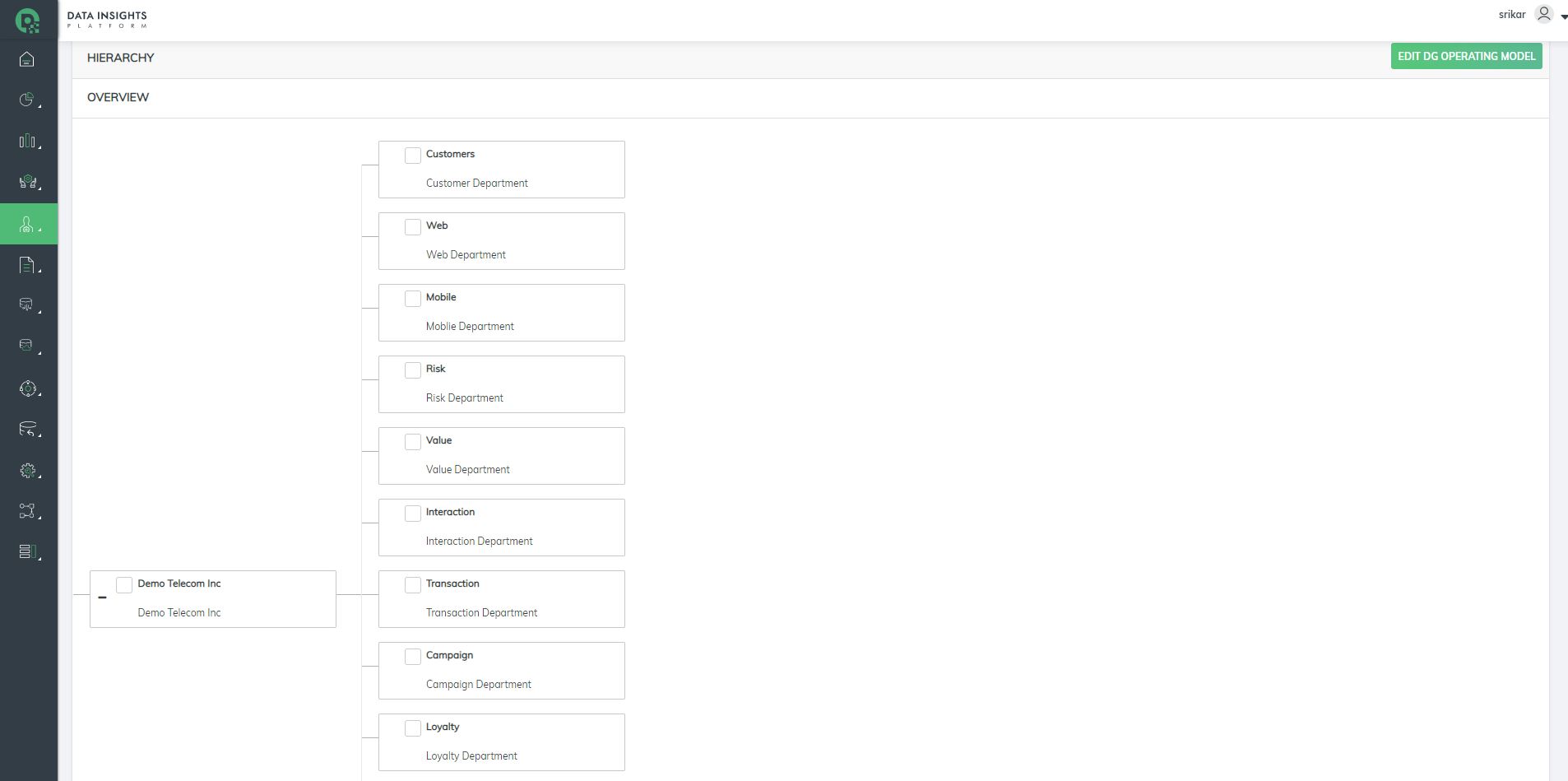Tick the Risk checkbox
1568x781 pixels.
tap(413, 370)
